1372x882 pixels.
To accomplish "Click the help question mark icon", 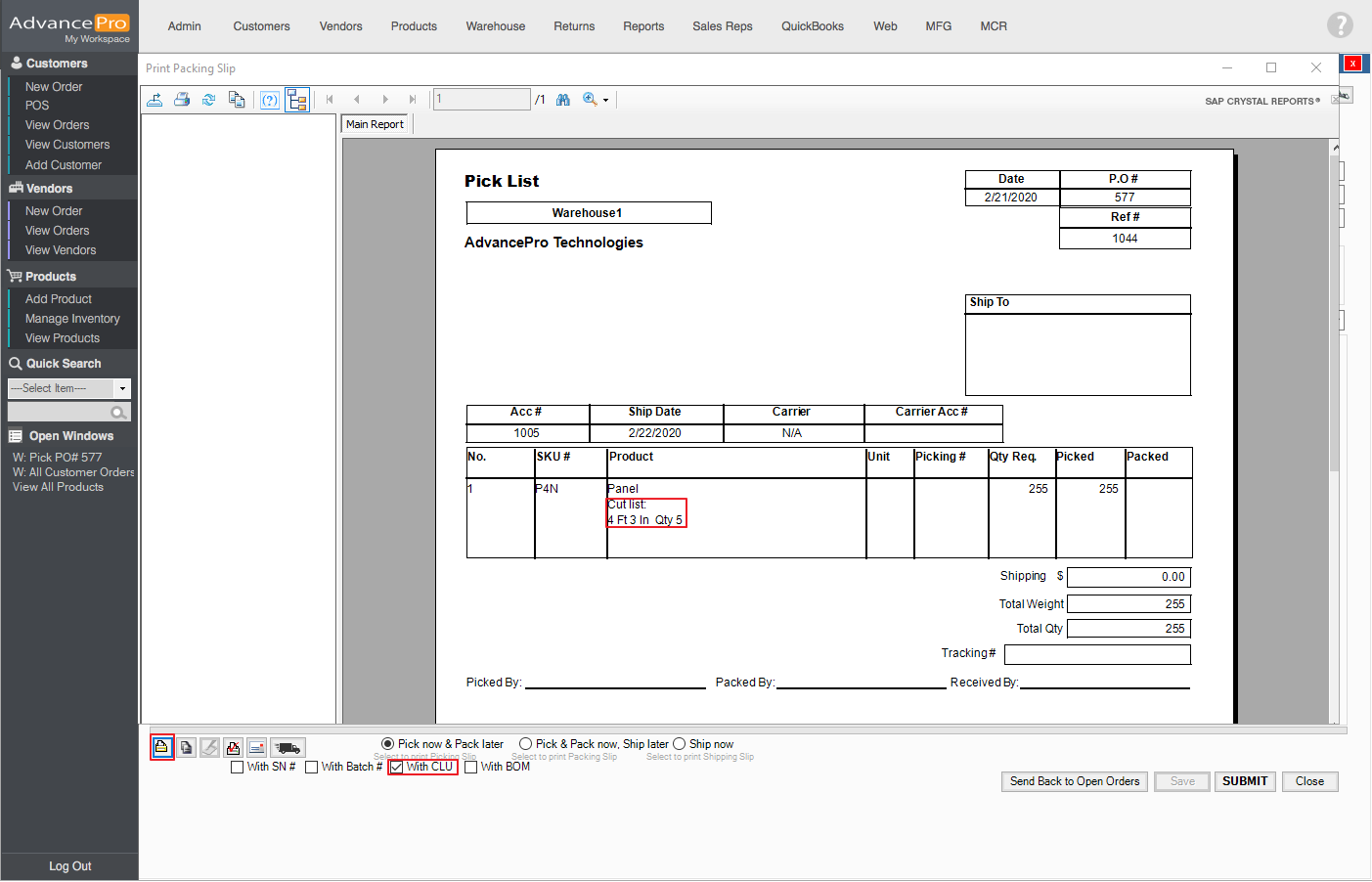I will tap(1340, 25).
